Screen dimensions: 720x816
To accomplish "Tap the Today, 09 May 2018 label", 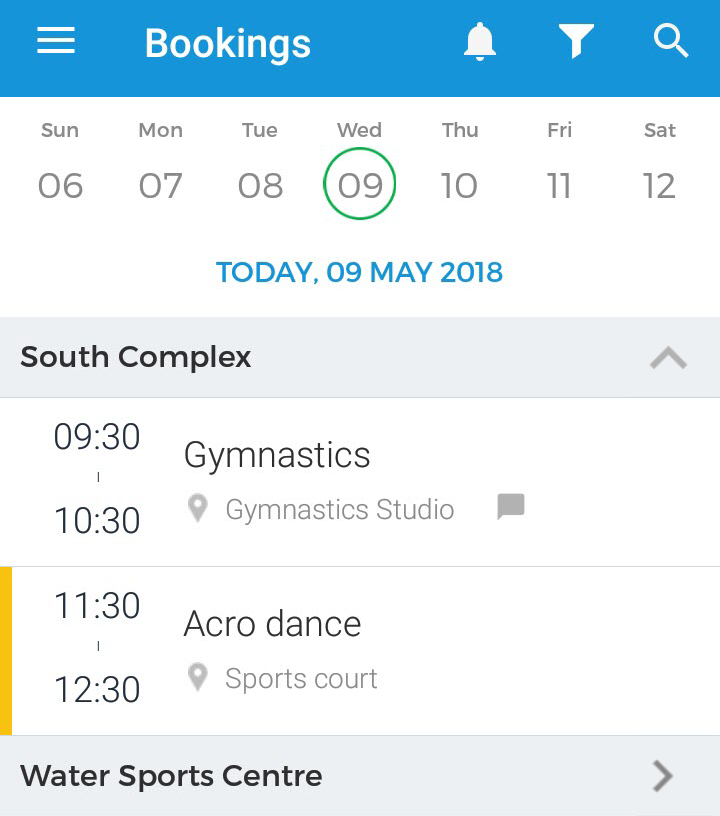I will click(x=359, y=272).
